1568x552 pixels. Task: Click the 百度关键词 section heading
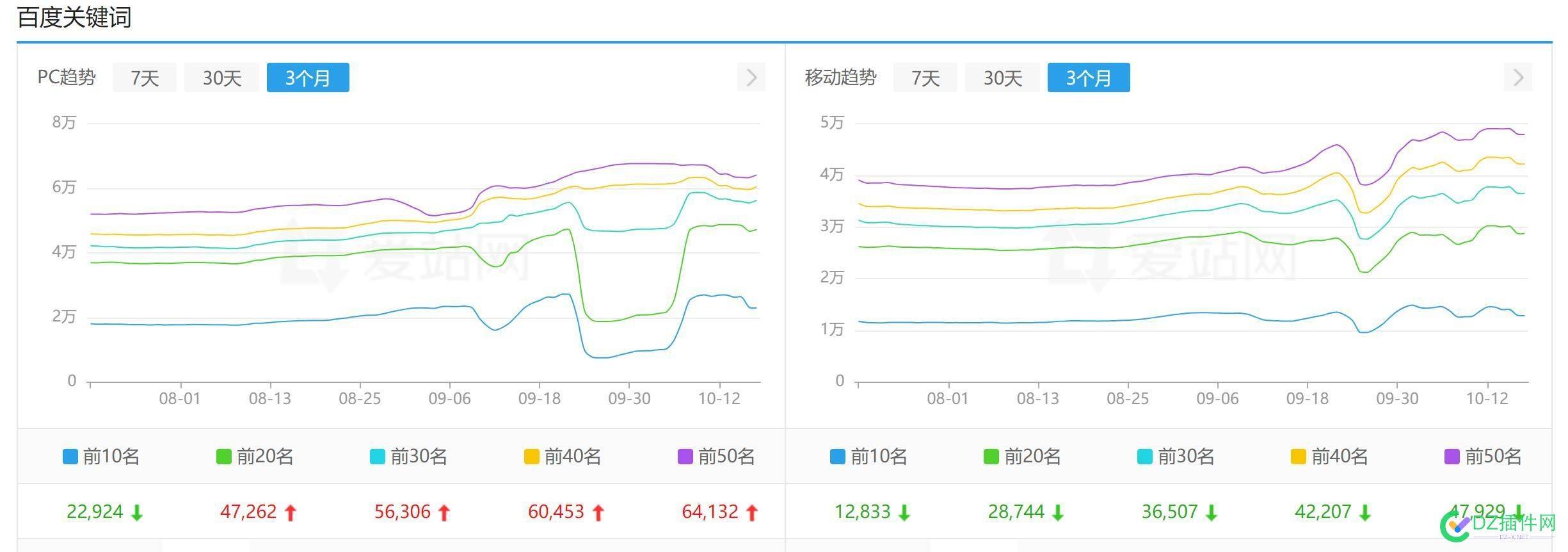tap(74, 17)
